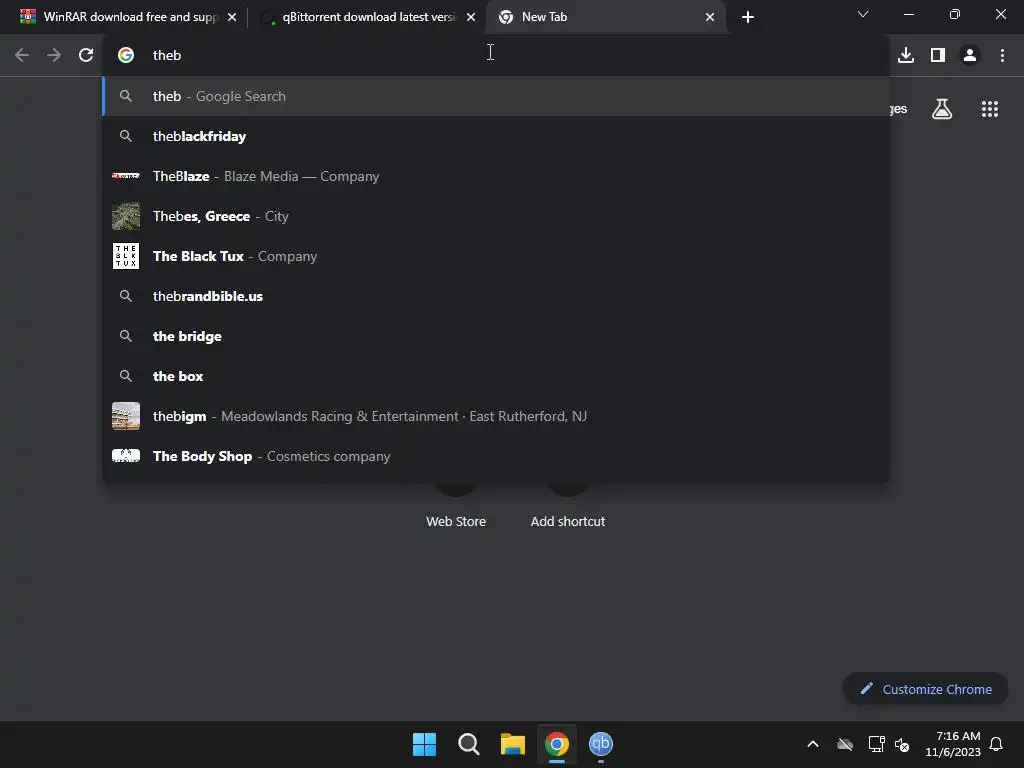Choose 'the bridge' search suggestion
Viewport: 1024px width, 768px height.
(x=496, y=336)
